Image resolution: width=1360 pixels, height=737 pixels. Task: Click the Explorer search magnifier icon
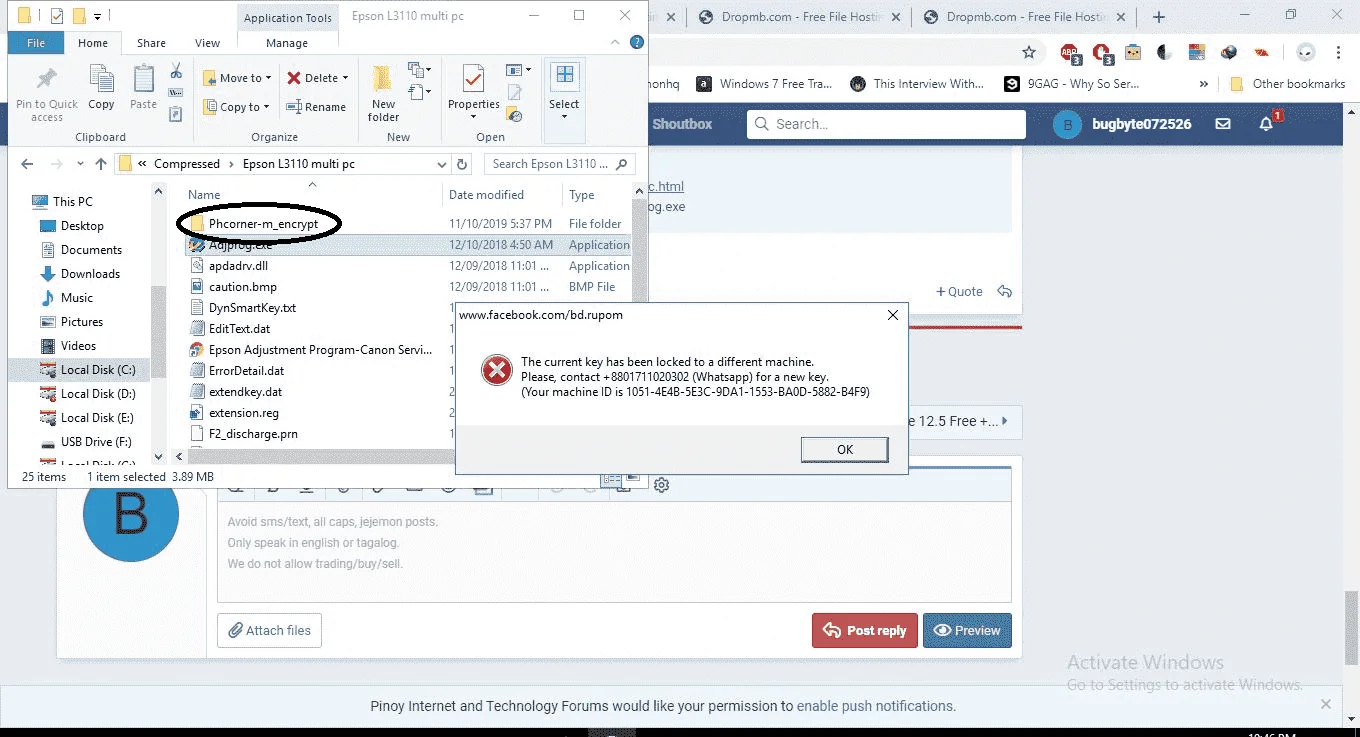coord(621,164)
